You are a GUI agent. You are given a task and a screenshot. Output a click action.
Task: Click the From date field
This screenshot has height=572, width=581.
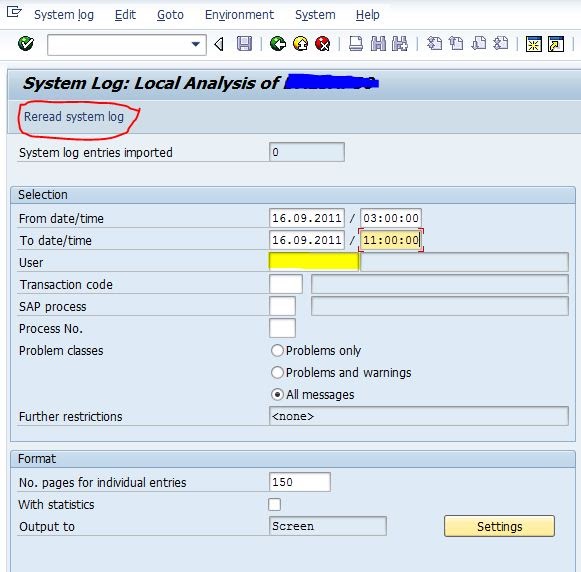(307, 218)
